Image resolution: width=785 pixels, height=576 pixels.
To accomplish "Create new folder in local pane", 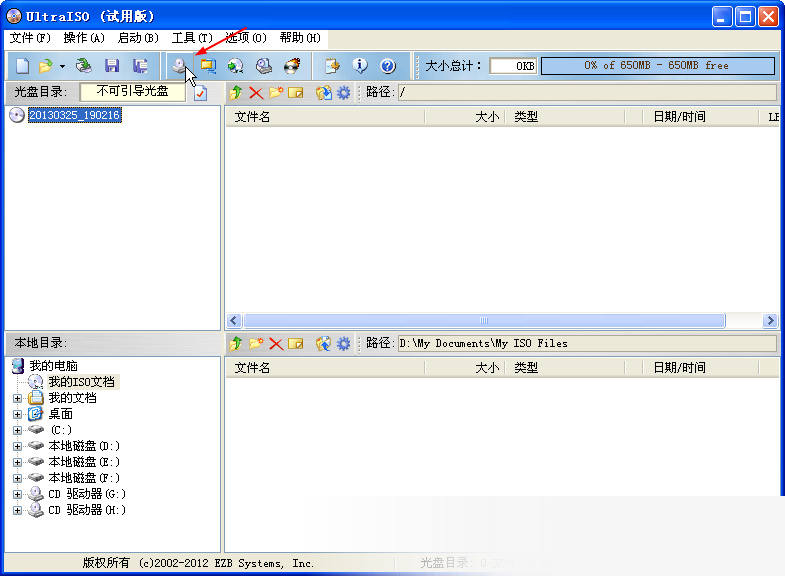I will 256,343.
